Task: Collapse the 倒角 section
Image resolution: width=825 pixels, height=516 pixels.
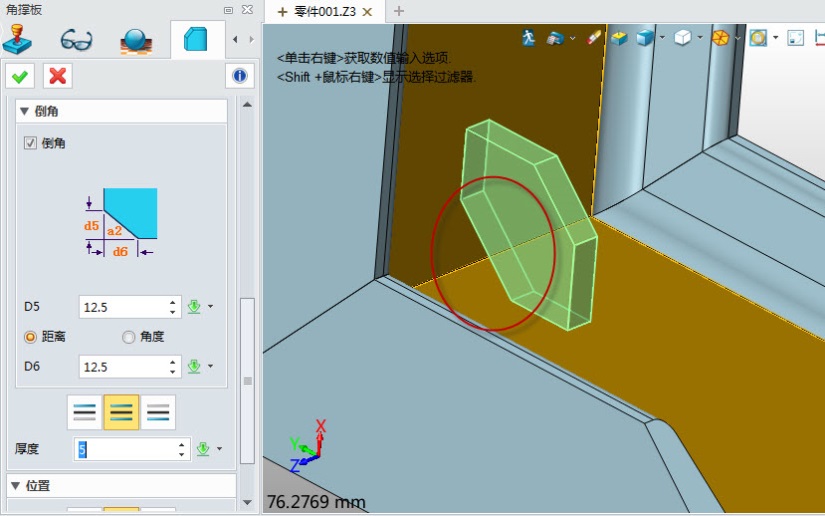Action: (24, 112)
